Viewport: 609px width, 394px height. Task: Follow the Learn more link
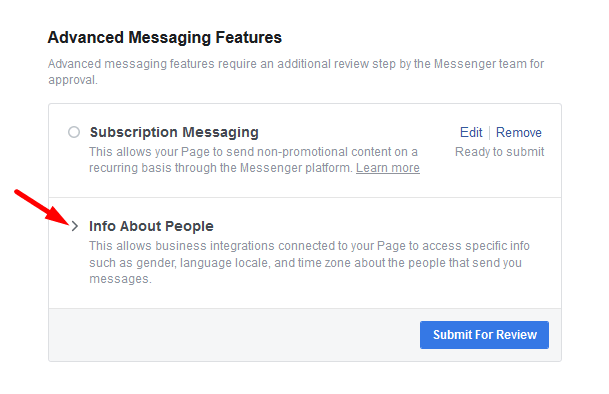click(388, 168)
